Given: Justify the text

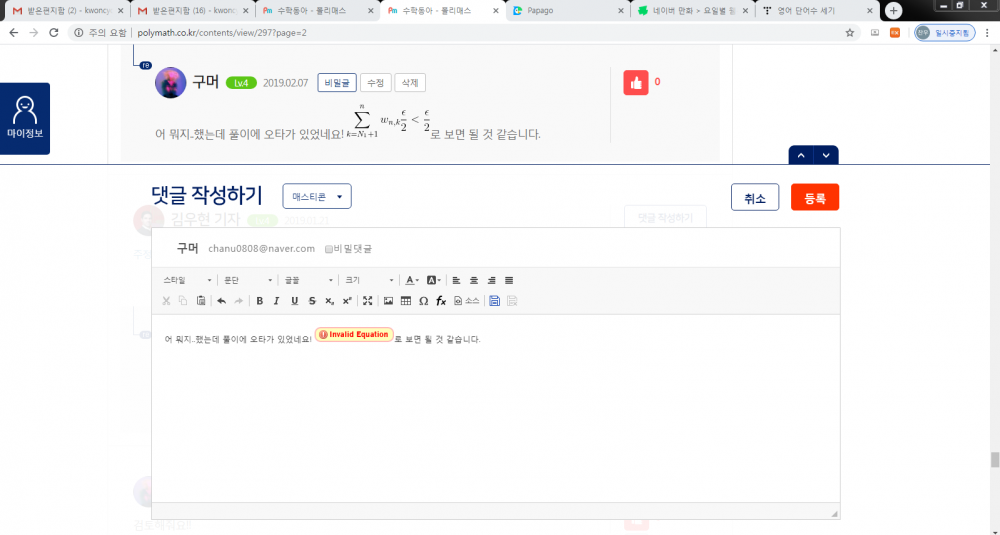Looking at the screenshot, I should [x=509, y=281].
